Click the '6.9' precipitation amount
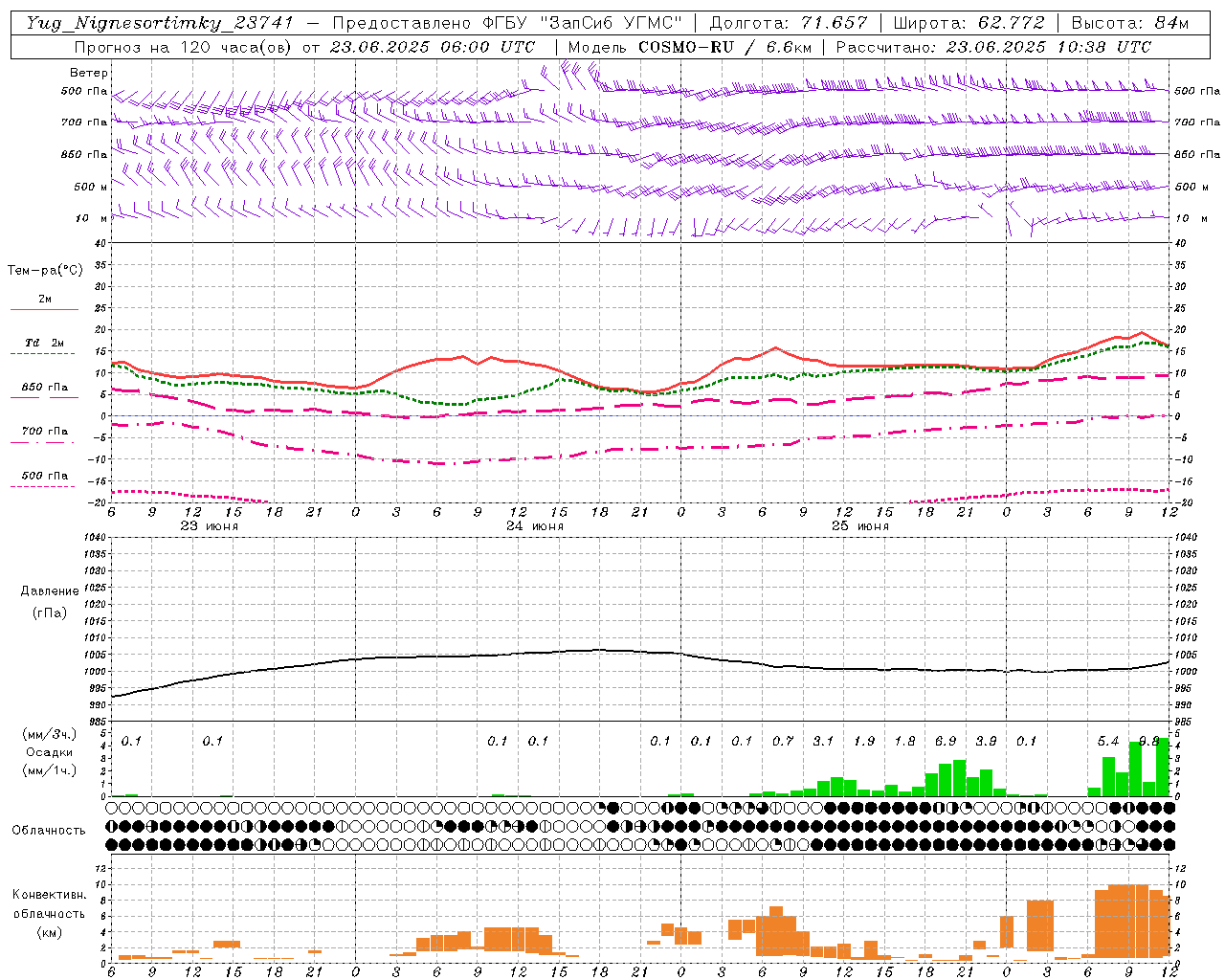 pos(946,741)
